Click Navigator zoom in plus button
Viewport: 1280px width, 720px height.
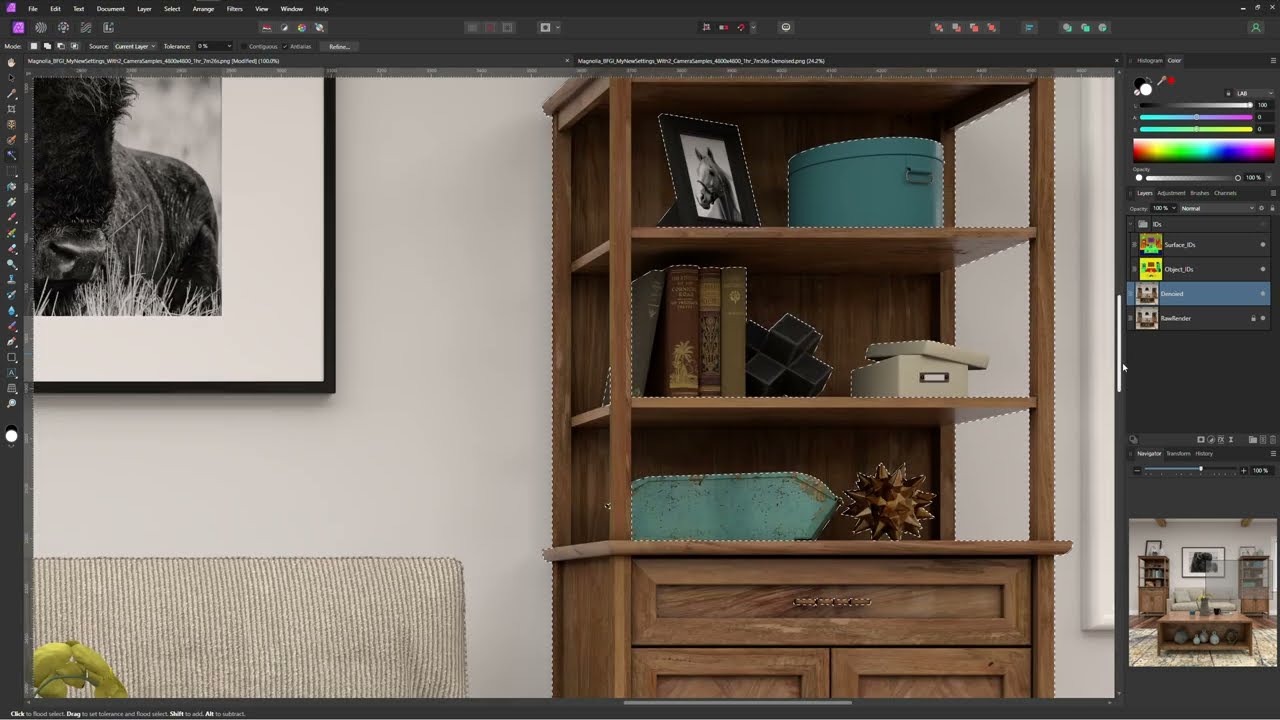coord(1244,470)
